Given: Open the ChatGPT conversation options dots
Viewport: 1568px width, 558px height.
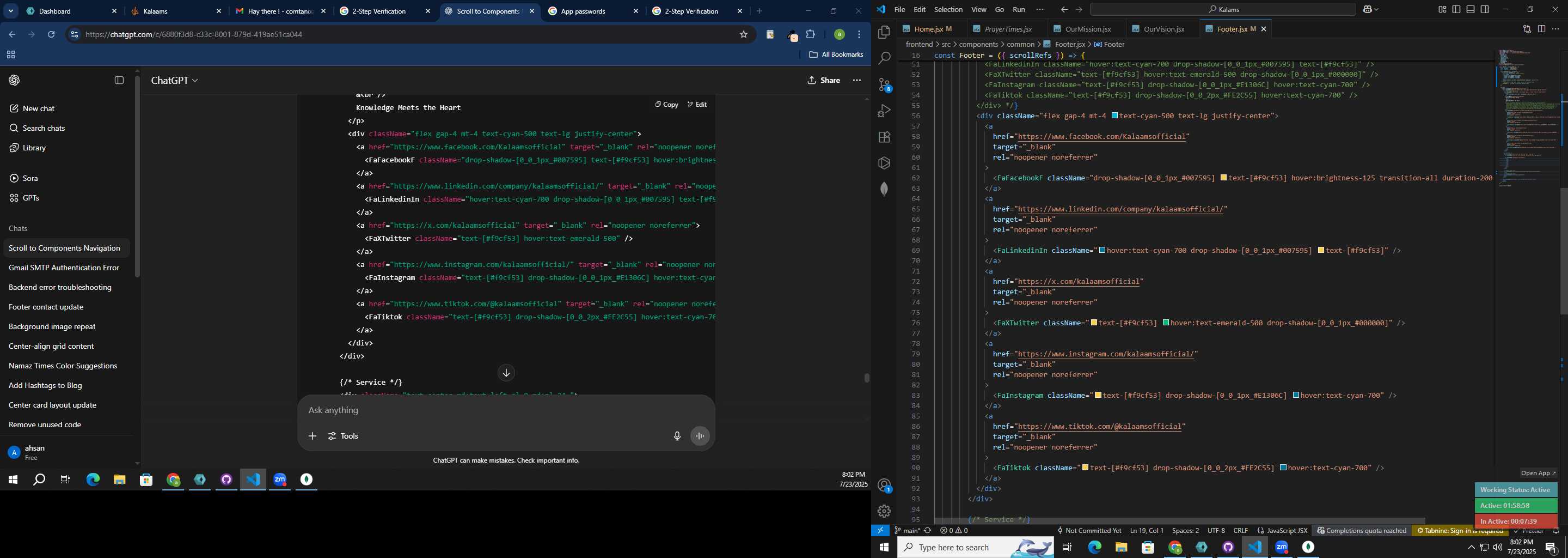Looking at the screenshot, I should click(x=857, y=81).
